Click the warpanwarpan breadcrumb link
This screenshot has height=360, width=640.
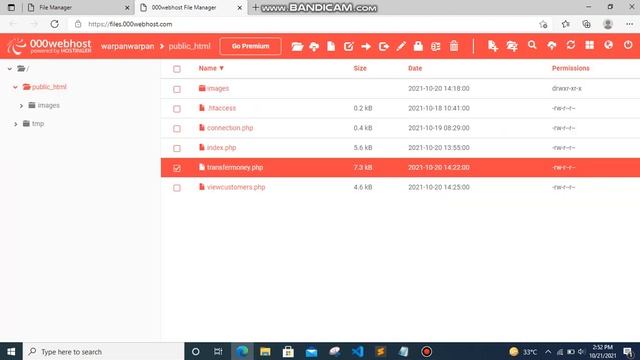coord(127,46)
